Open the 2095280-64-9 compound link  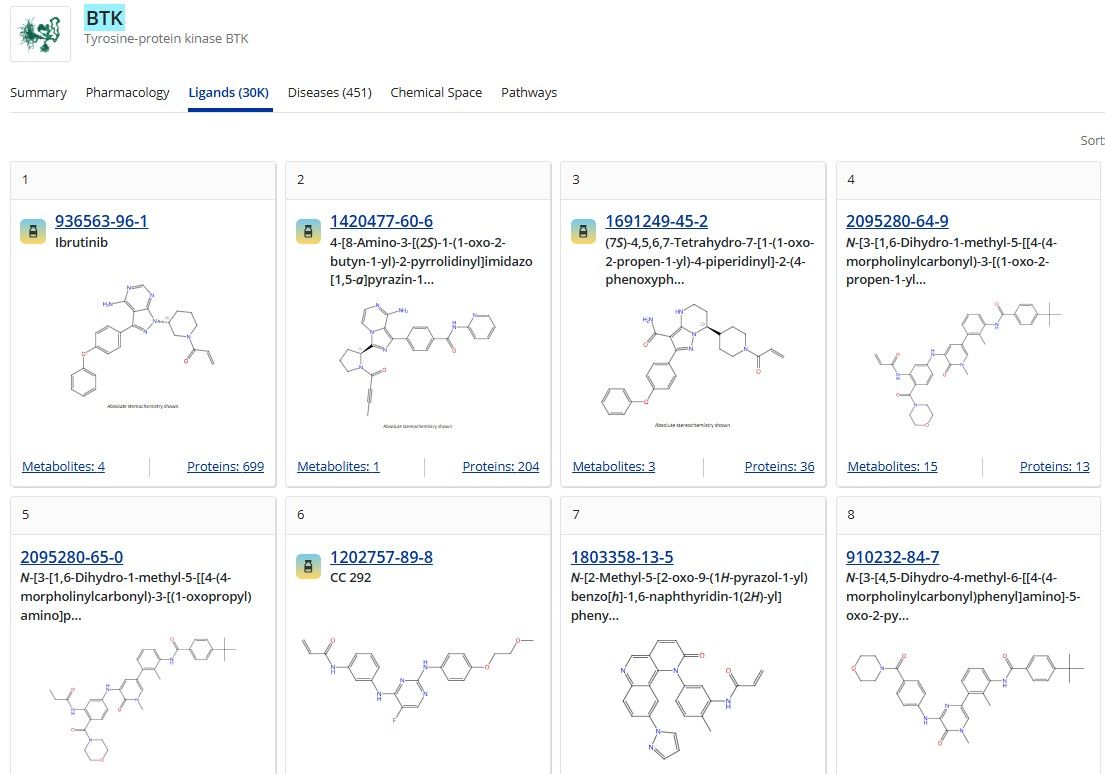coord(897,221)
